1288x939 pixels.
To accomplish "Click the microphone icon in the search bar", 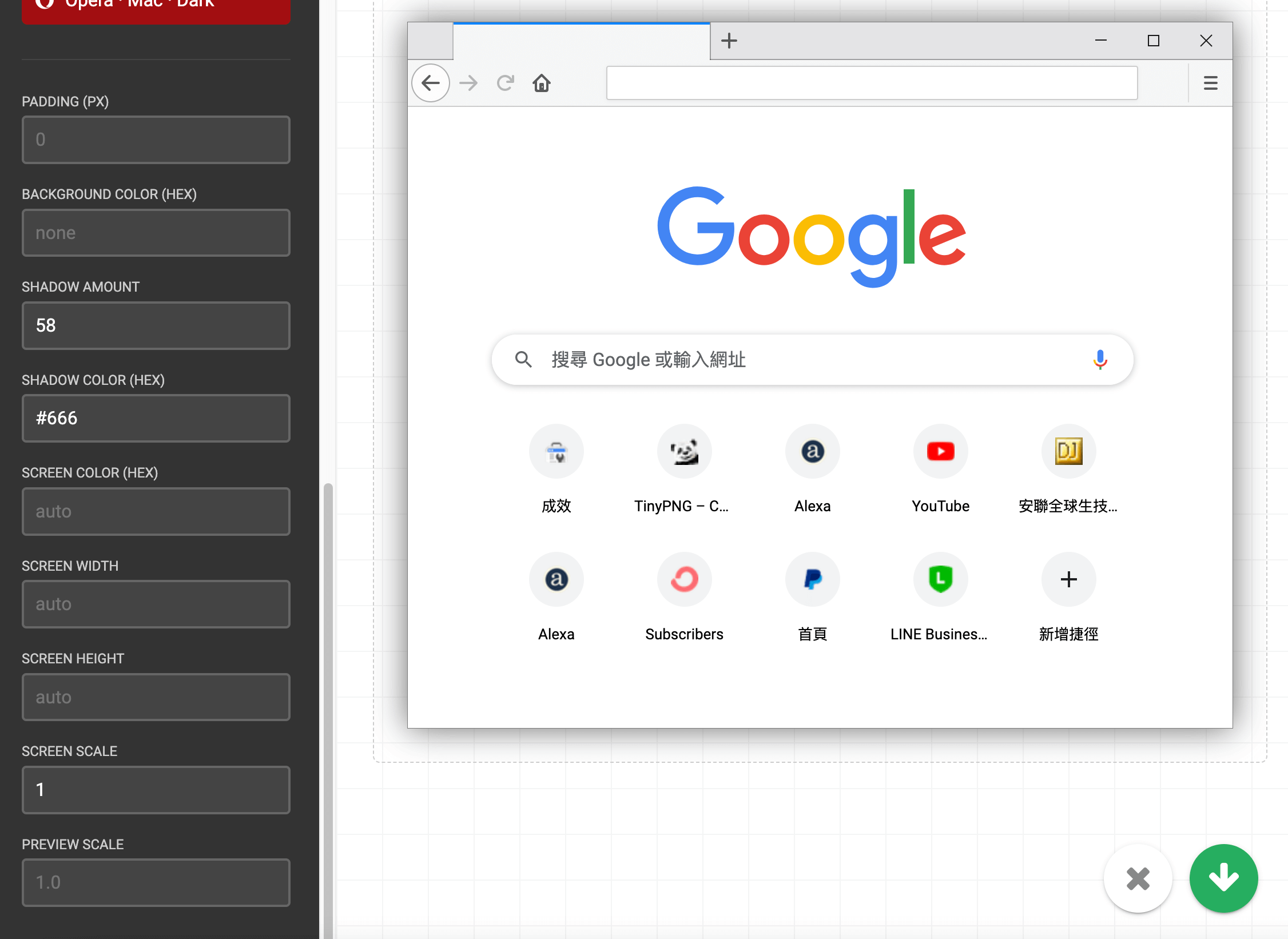I will pos(1100,360).
